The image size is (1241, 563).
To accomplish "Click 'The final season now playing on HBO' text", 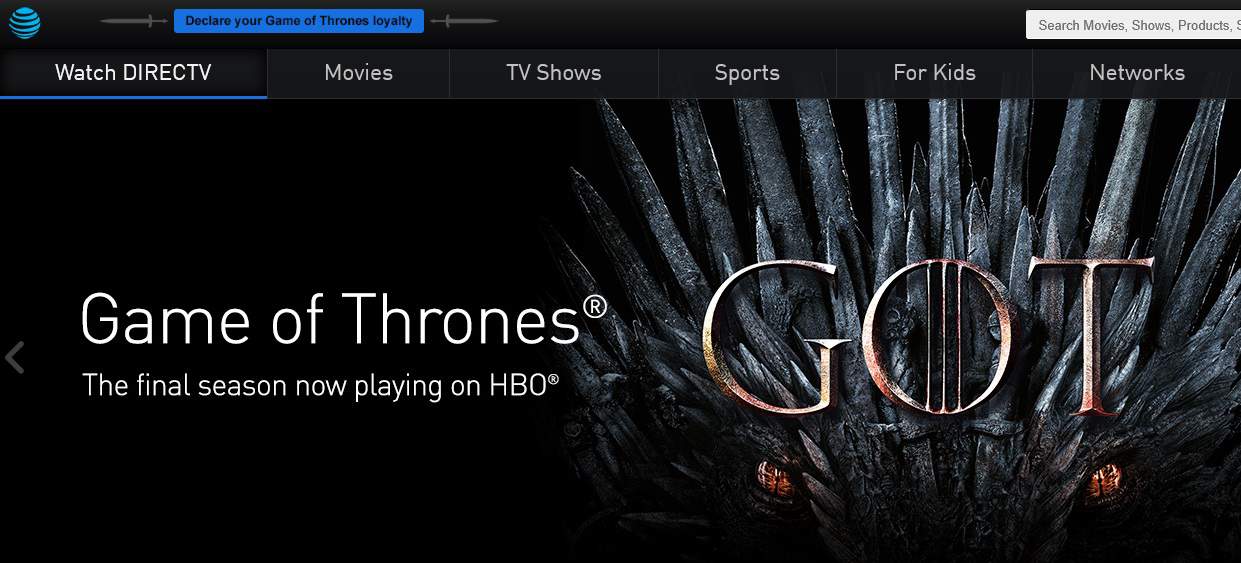I will [x=320, y=386].
